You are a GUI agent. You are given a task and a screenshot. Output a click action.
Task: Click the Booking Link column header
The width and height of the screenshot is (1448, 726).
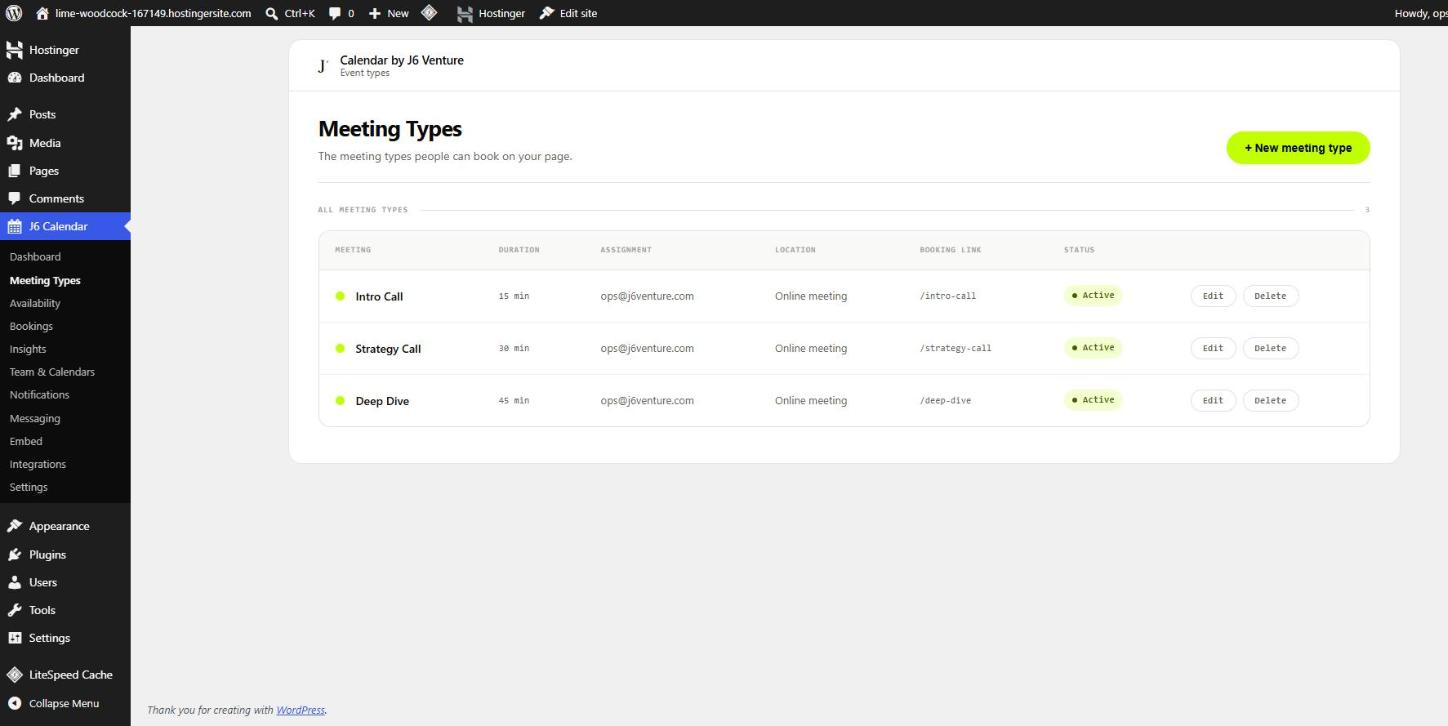point(950,250)
